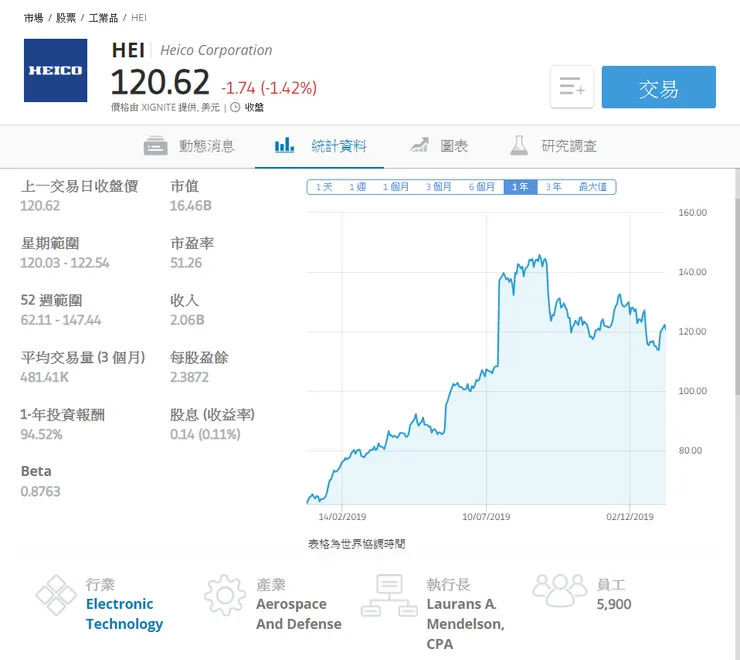Screen dimensions: 740x660
Task: Click the industry gear icon
Action: [x=225, y=595]
